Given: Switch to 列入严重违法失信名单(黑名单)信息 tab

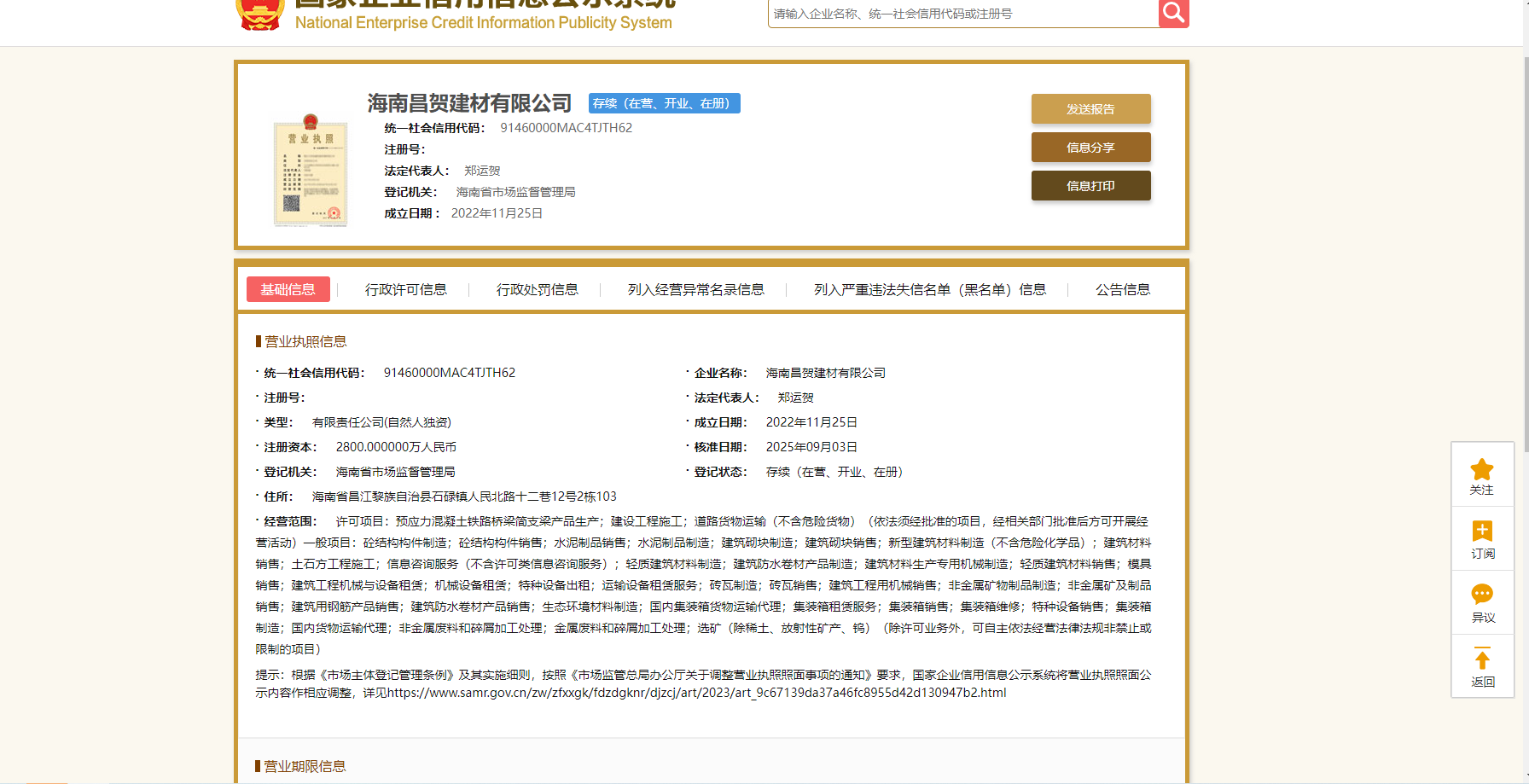Looking at the screenshot, I should pos(930,289).
